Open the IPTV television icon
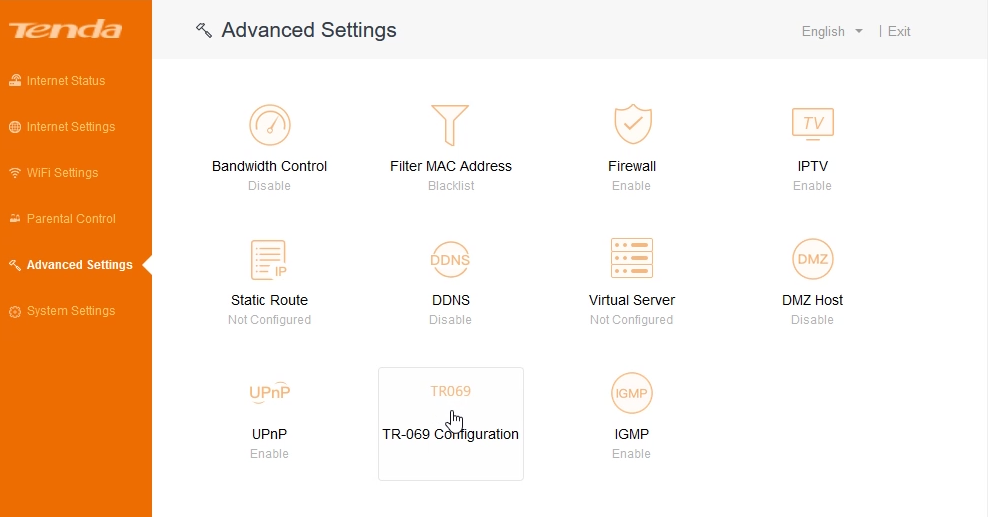Image resolution: width=988 pixels, height=517 pixels. [813, 123]
